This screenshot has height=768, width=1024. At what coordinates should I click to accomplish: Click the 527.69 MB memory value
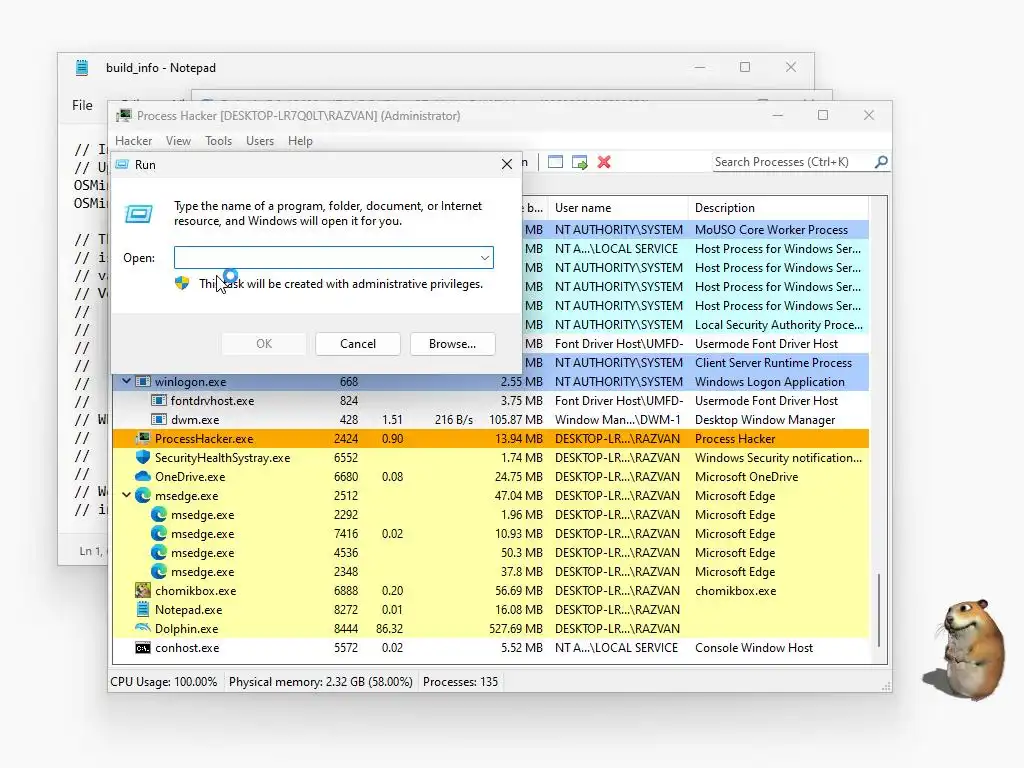(516, 628)
